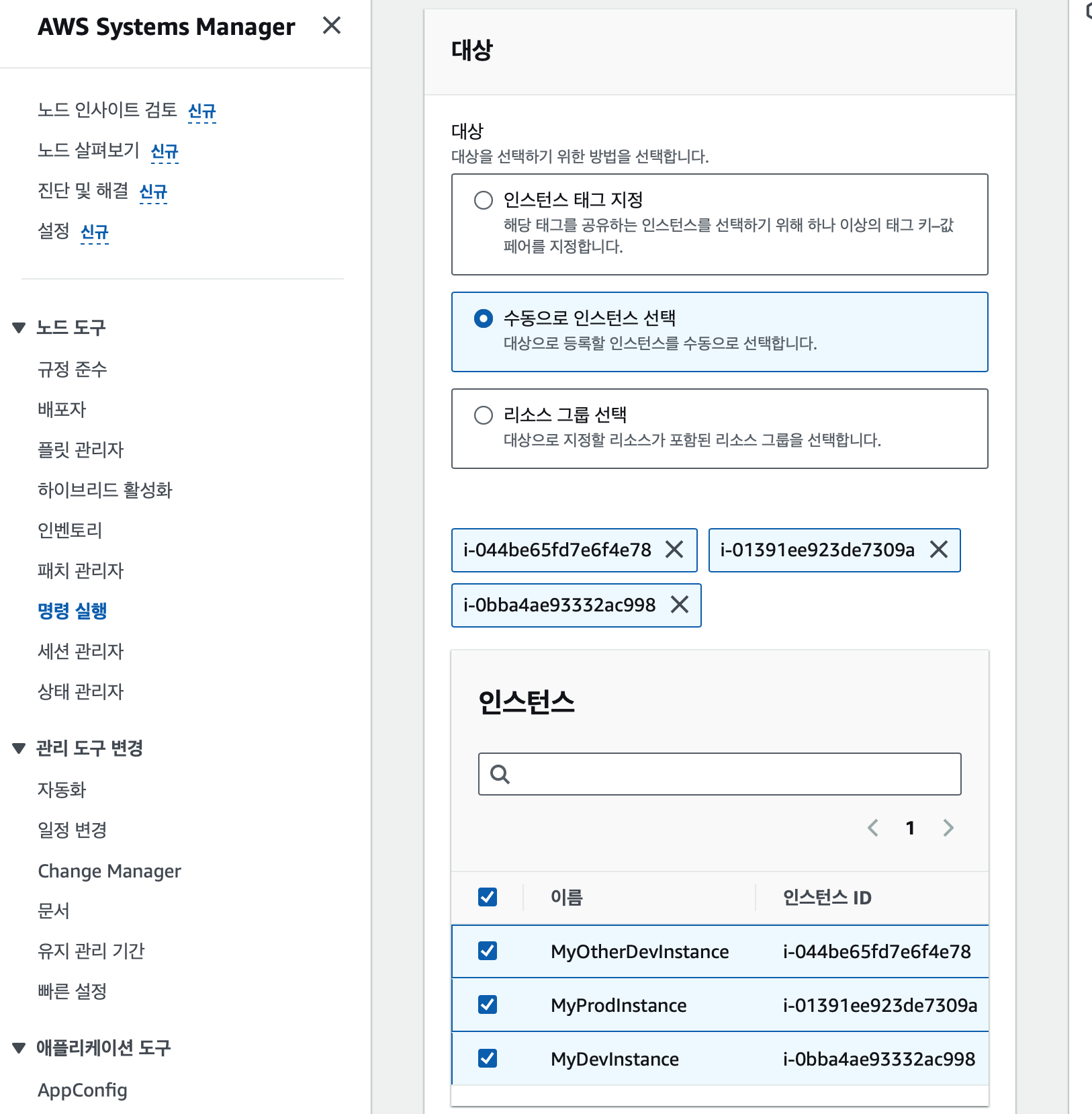Click MyDevInstance name cell
The height and width of the screenshot is (1114, 1092).
pos(615,1059)
